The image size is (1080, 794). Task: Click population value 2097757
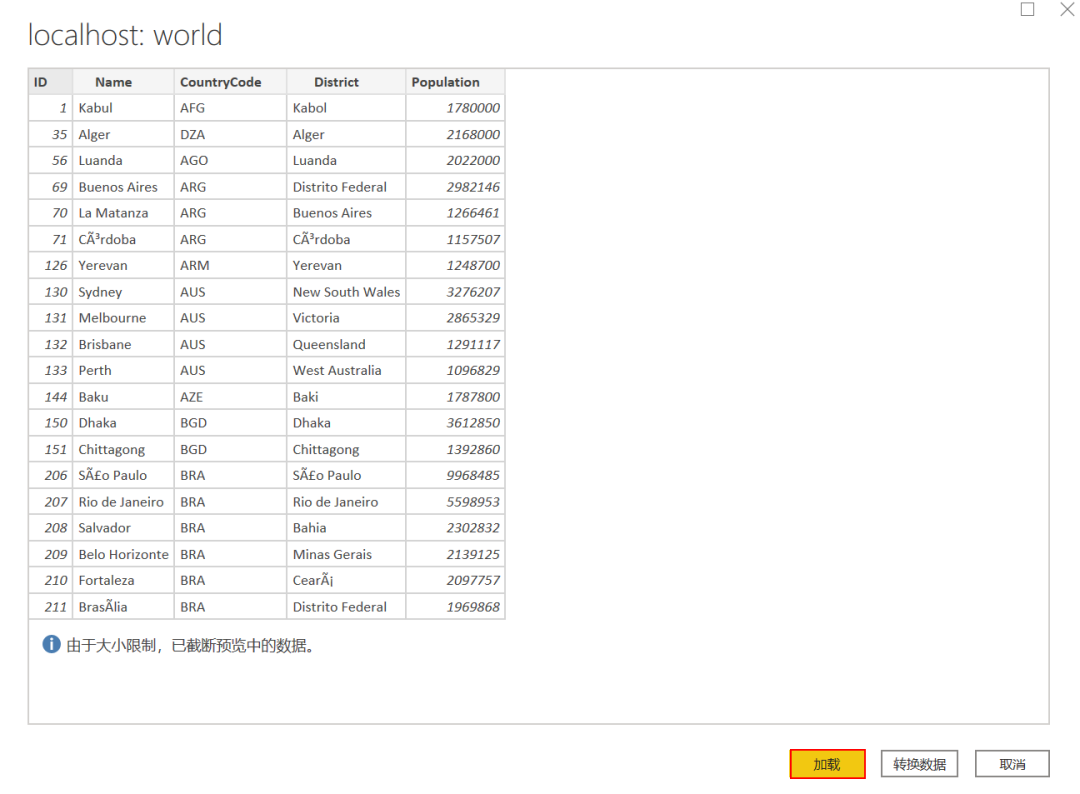455,581
